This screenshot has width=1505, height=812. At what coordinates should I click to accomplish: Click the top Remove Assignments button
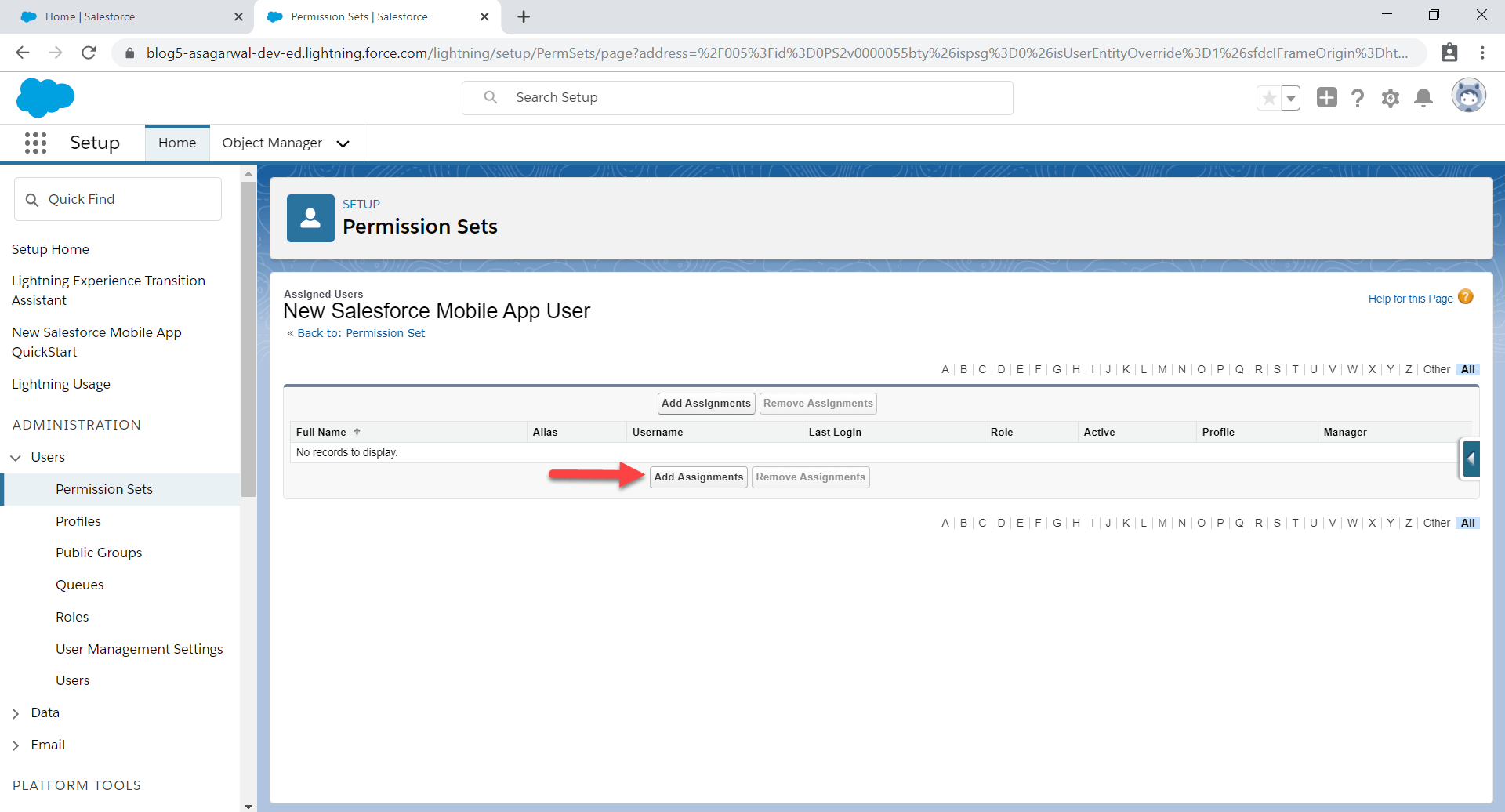click(x=818, y=404)
